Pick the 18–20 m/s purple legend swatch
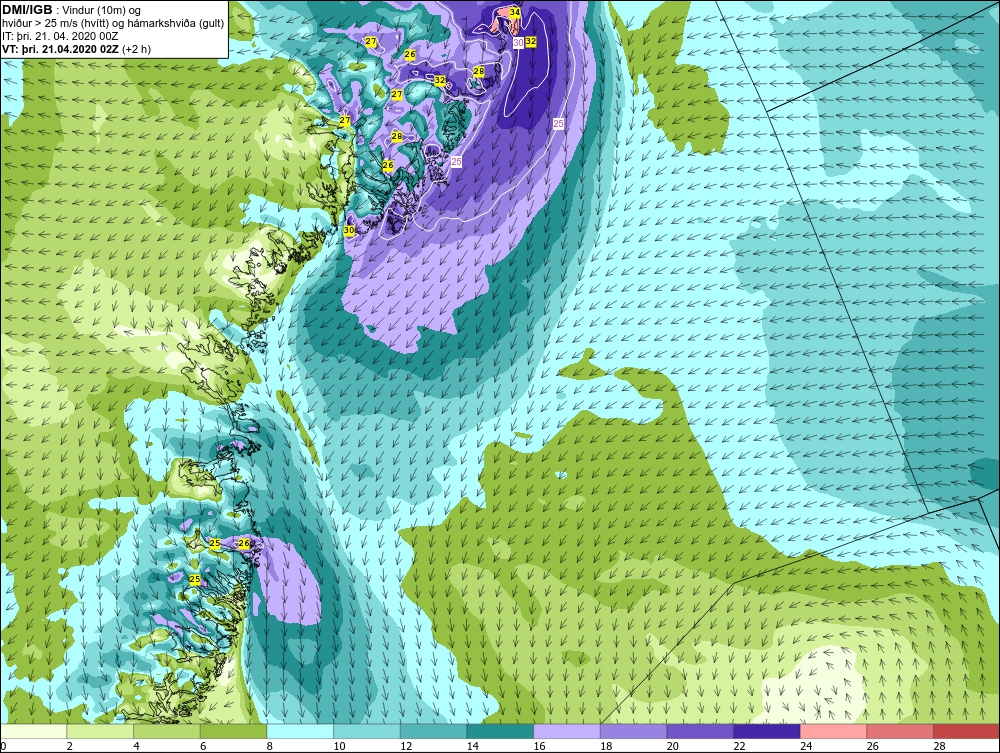 point(633,731)
